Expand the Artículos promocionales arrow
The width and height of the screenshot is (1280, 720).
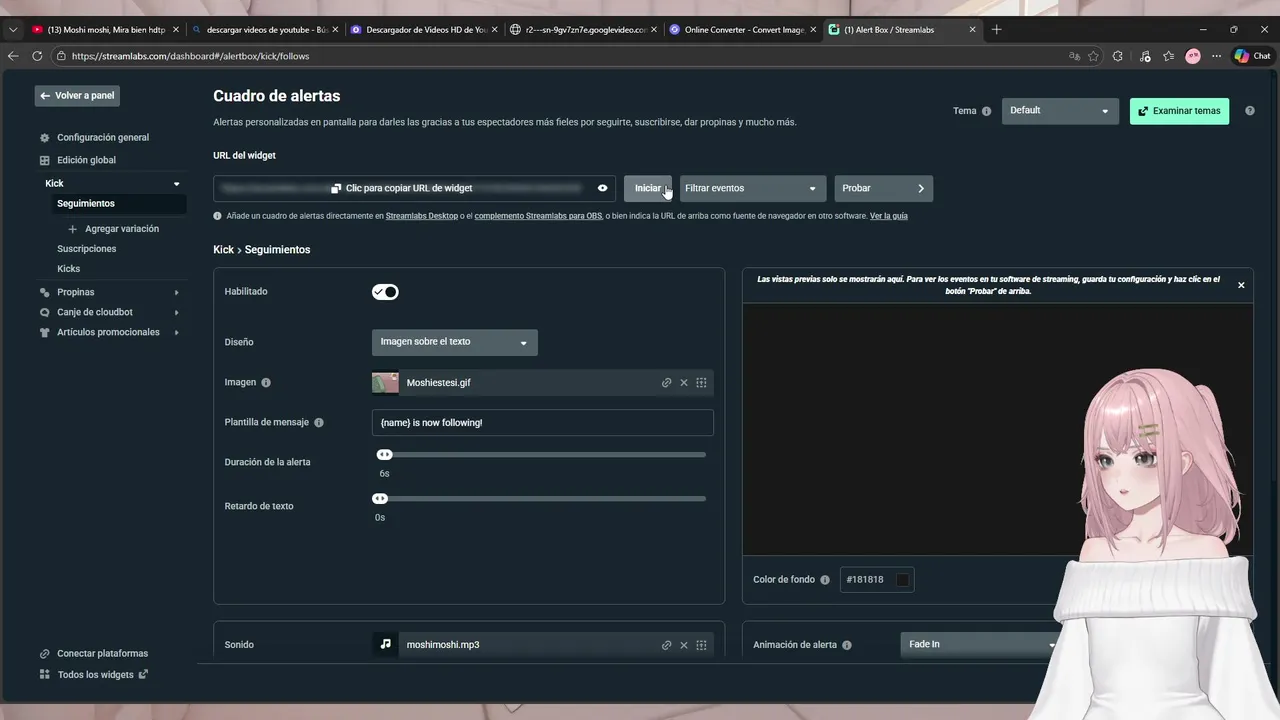point(177,333)
